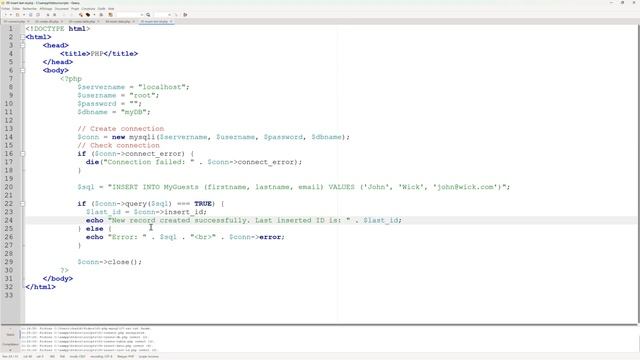Click the Jump to line arrow icon
This screenshot has height=360, width=640.
coord(176,15)
